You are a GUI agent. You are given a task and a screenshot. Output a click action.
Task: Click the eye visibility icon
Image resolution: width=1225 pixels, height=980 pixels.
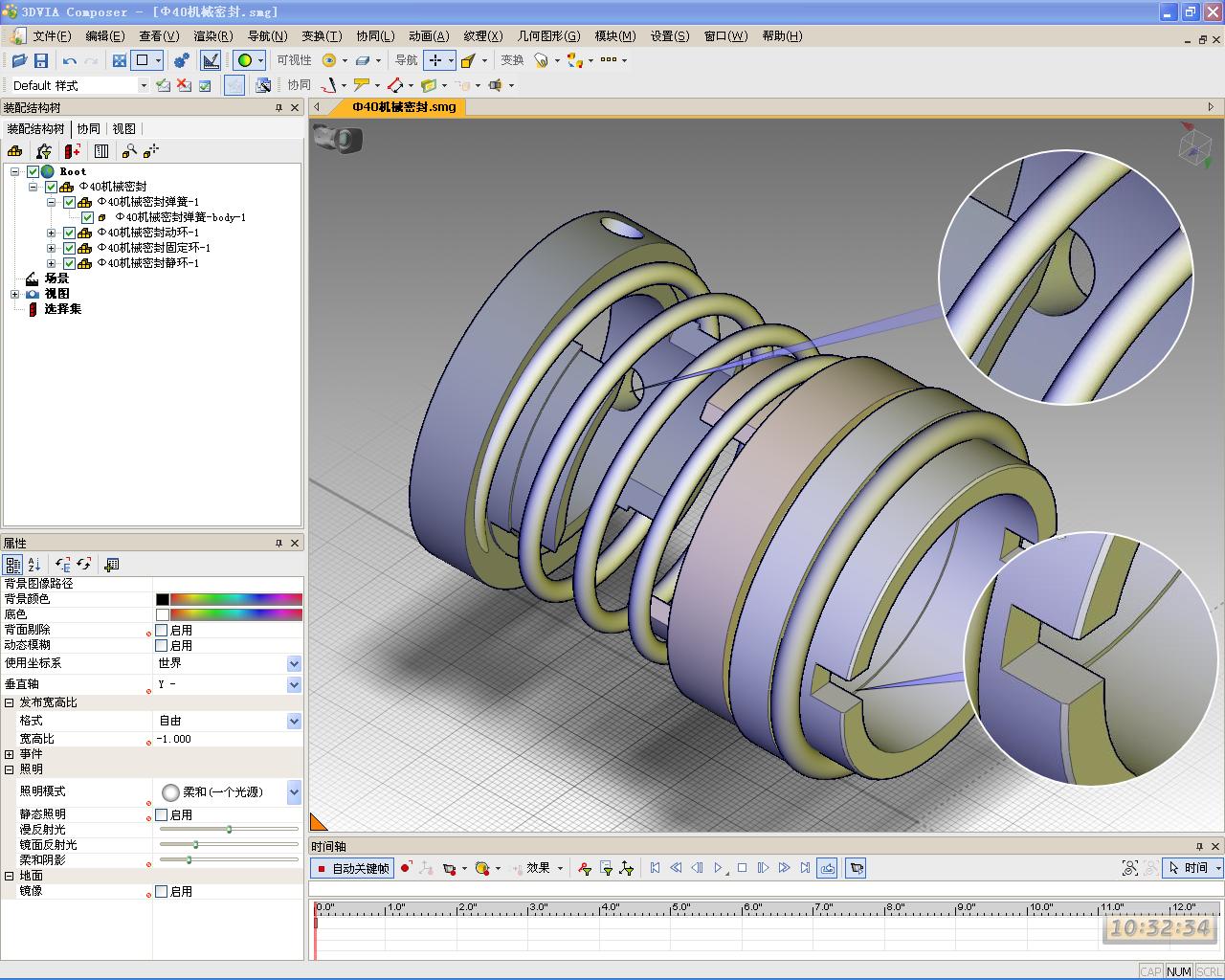329,60
